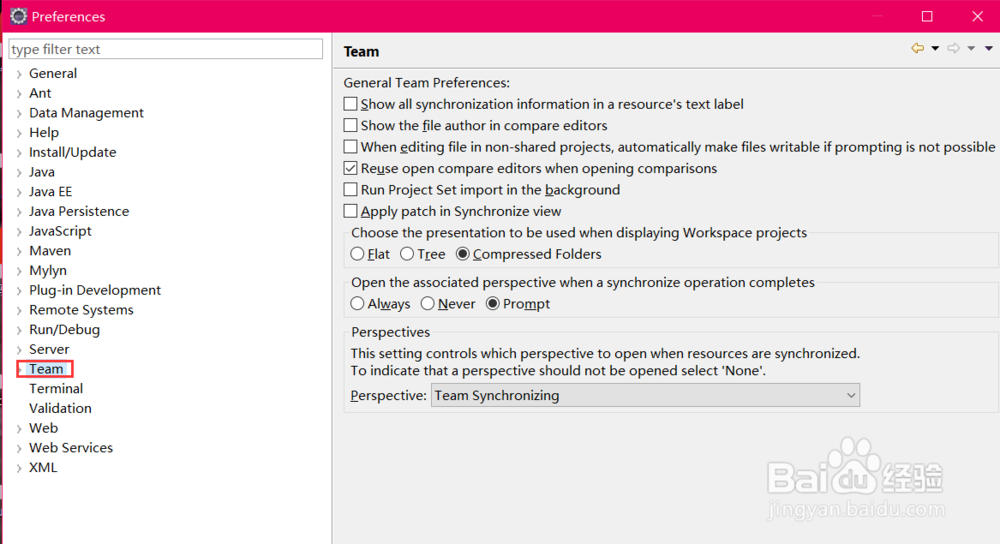Open the forward history dropdown arrow

(971, 48)
